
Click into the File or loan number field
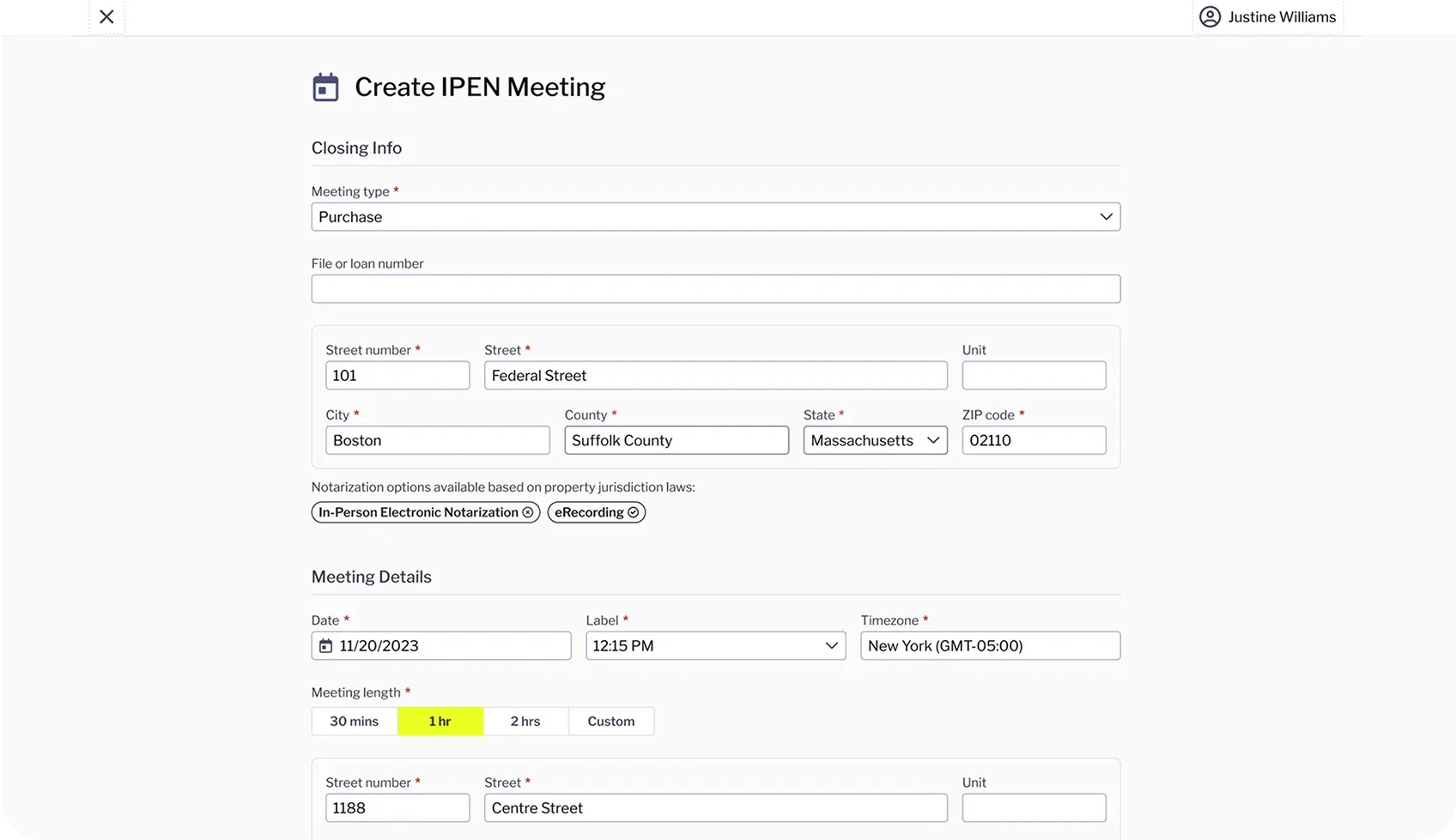click(x=715, y=289)
